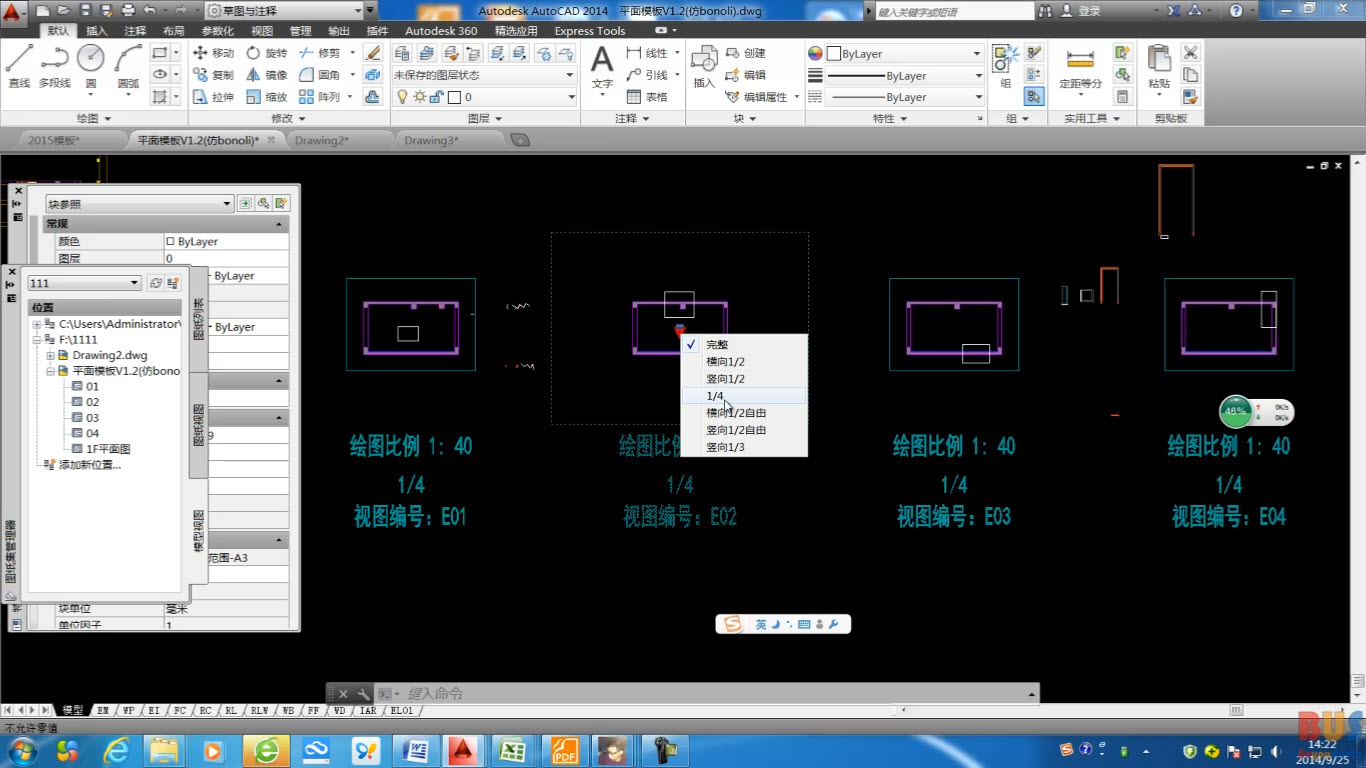This screenshot has height=768, width=1366.
Task: Choose 1/4 in the context menu
Action: [743, 396]
